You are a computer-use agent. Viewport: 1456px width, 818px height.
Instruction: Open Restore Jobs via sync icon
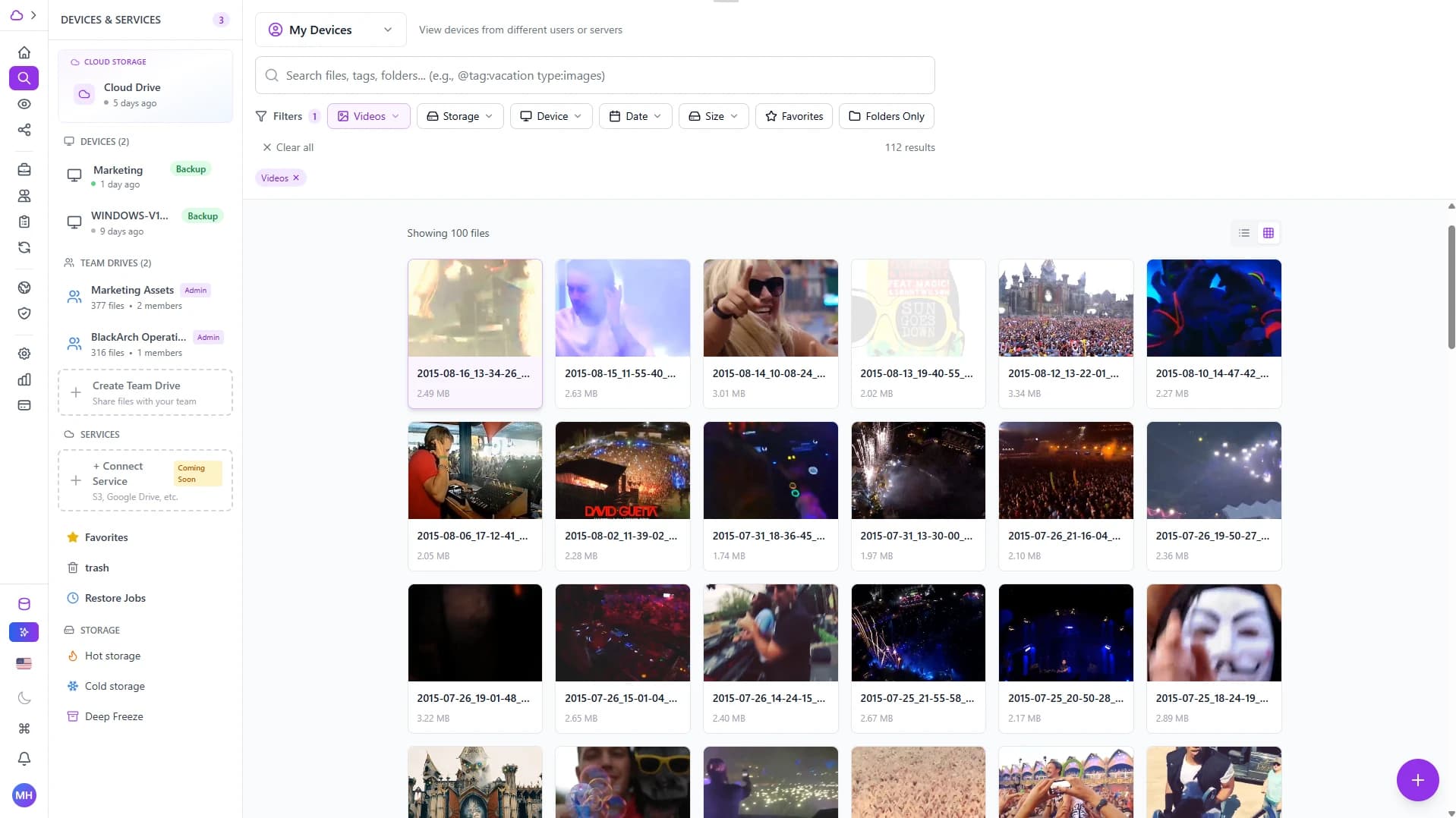(24, 247)
